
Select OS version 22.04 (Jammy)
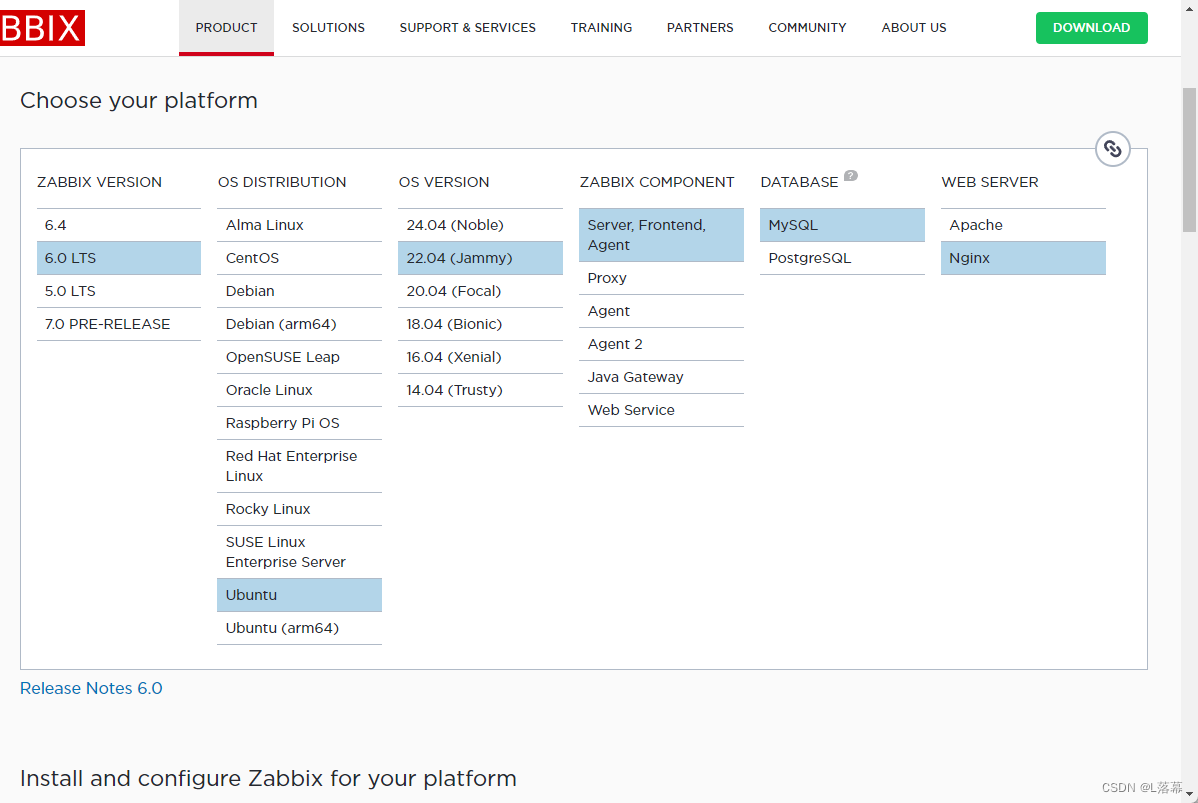click(481, 258)
